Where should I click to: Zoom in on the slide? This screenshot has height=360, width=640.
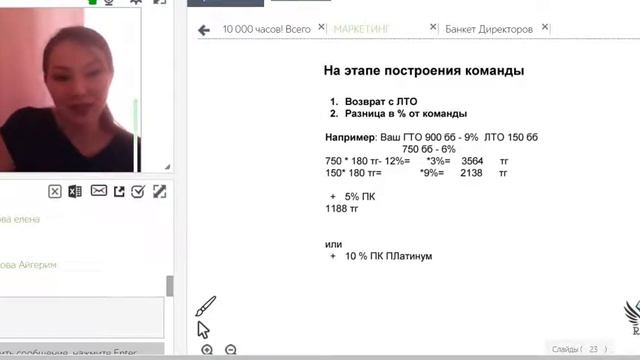click(207, 350)
